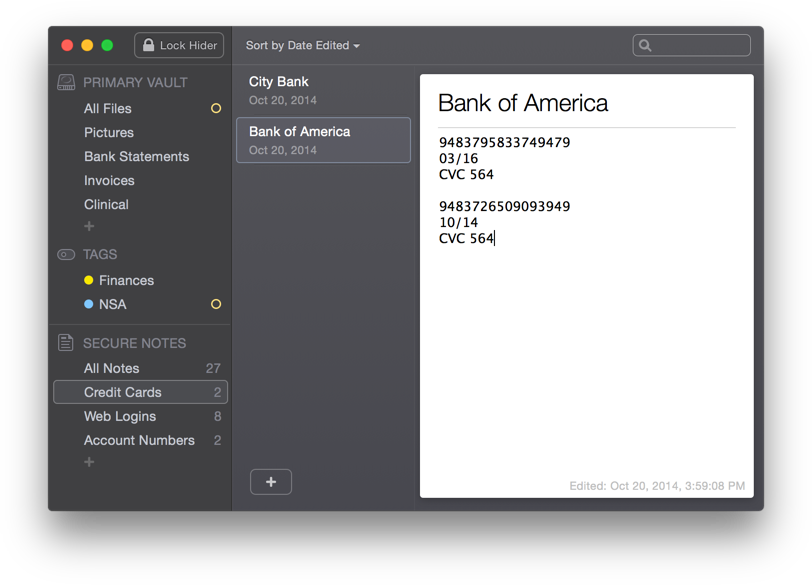Click the Tags section icon

(x=66, y=254)
